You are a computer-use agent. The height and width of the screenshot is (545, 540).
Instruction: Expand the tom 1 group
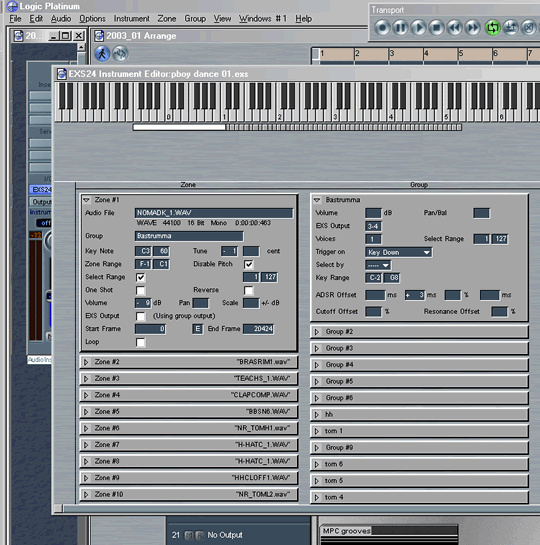tap(317, 431)
